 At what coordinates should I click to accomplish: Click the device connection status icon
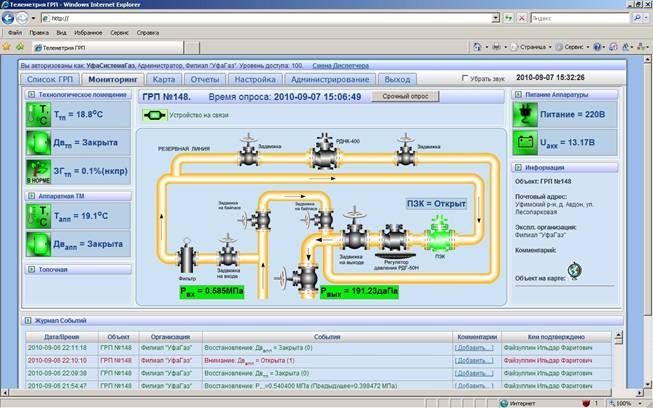[155, 115]
